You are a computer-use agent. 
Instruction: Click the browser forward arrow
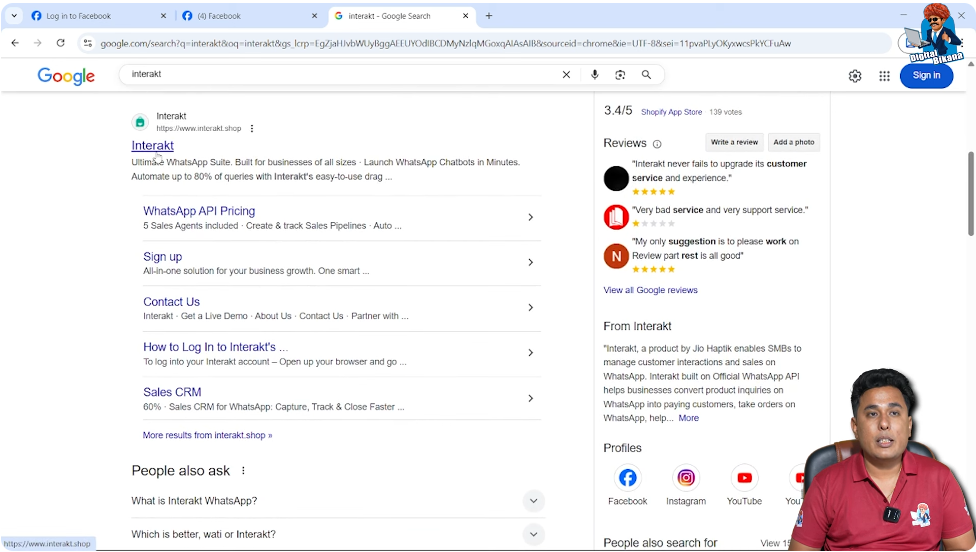[38, 43]
